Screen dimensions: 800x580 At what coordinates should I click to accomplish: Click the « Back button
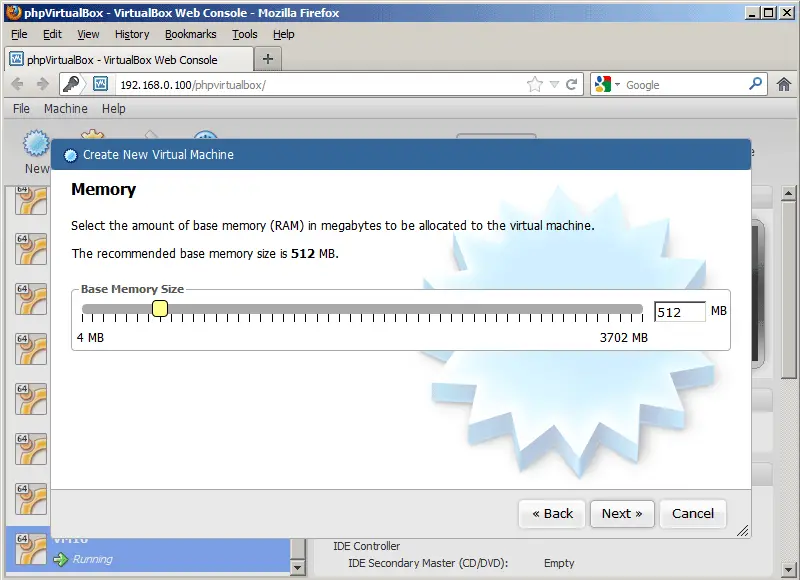[552, 514]
